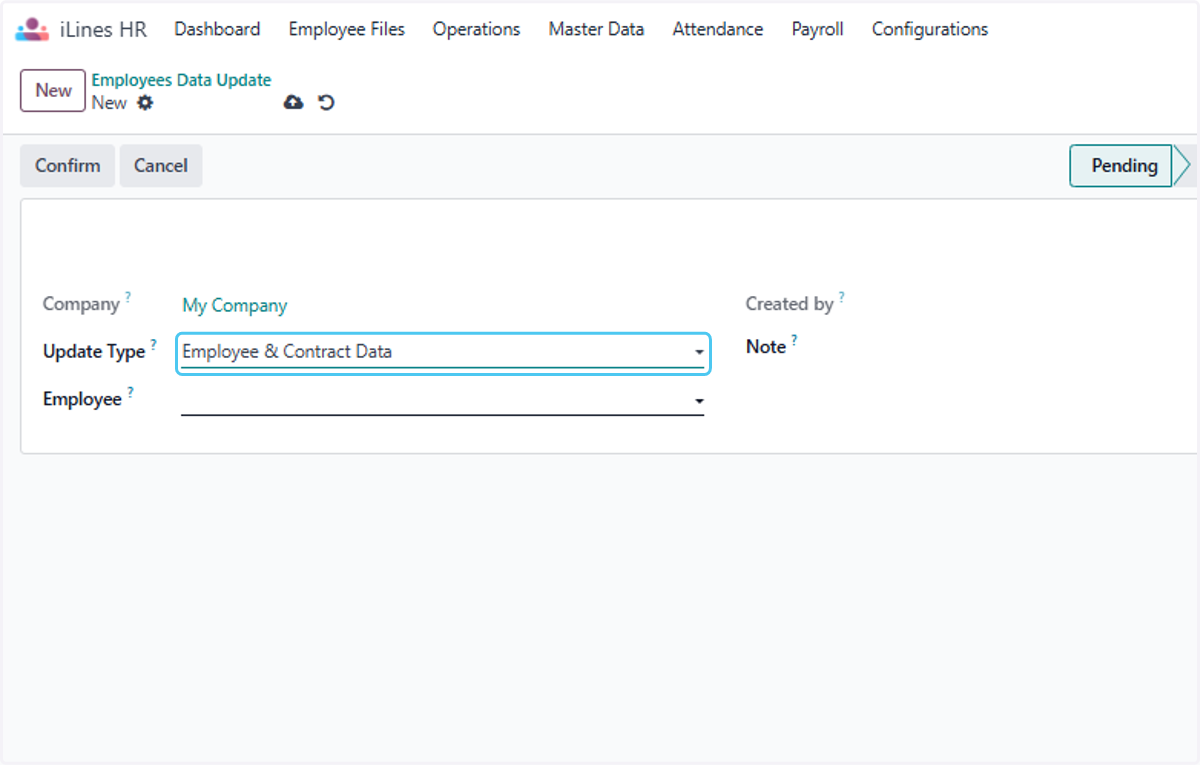
Task: Click the Employee field label
Action: click(x=82, y=399)
